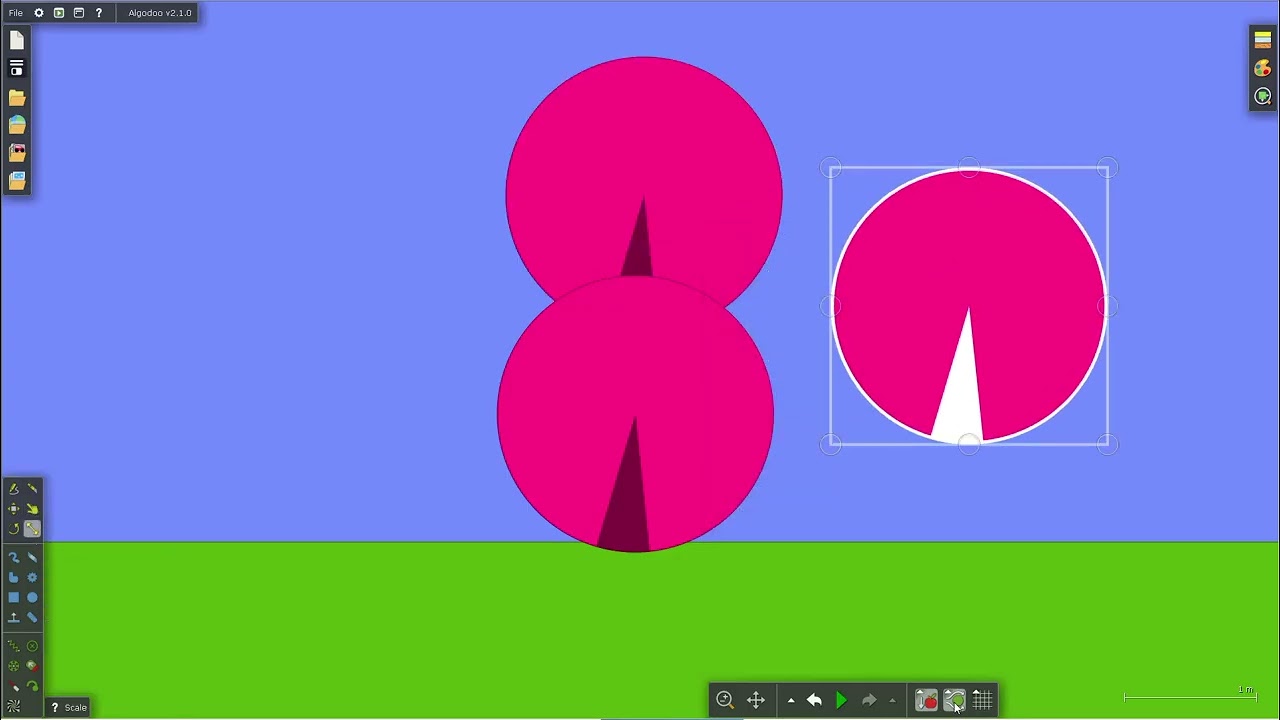
Task: Open the question mark help in top bar
Action: click(99, 13)
